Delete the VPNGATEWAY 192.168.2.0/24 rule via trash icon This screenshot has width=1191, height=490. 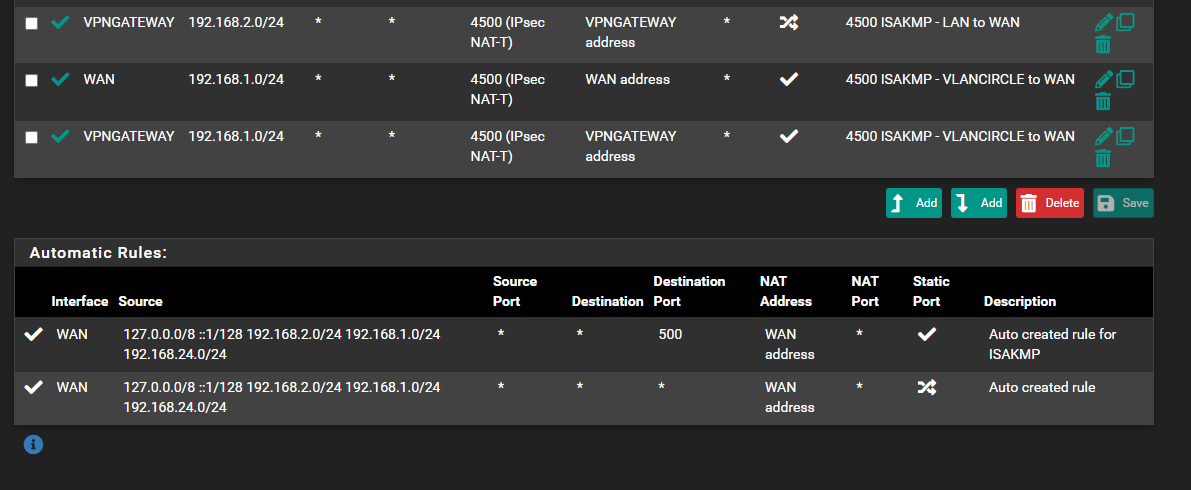click(1103, 45)
